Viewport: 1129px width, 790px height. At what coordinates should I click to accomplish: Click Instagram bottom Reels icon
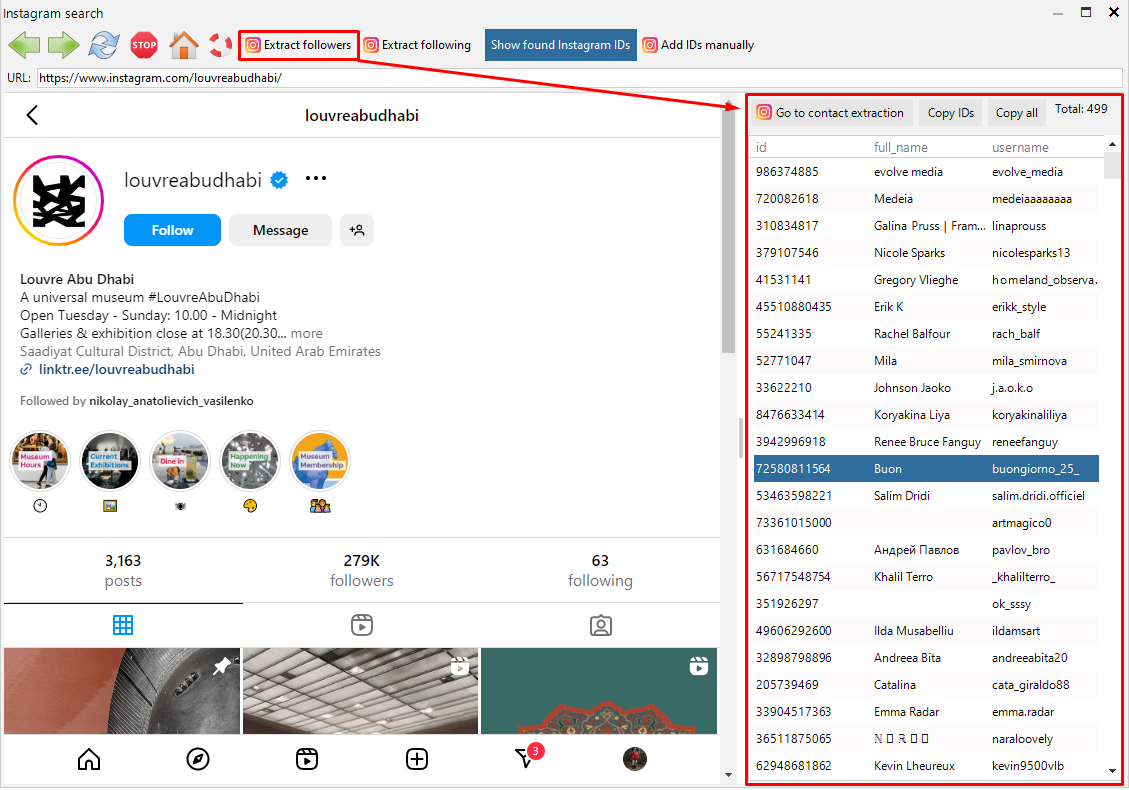(x=307, y=759)
